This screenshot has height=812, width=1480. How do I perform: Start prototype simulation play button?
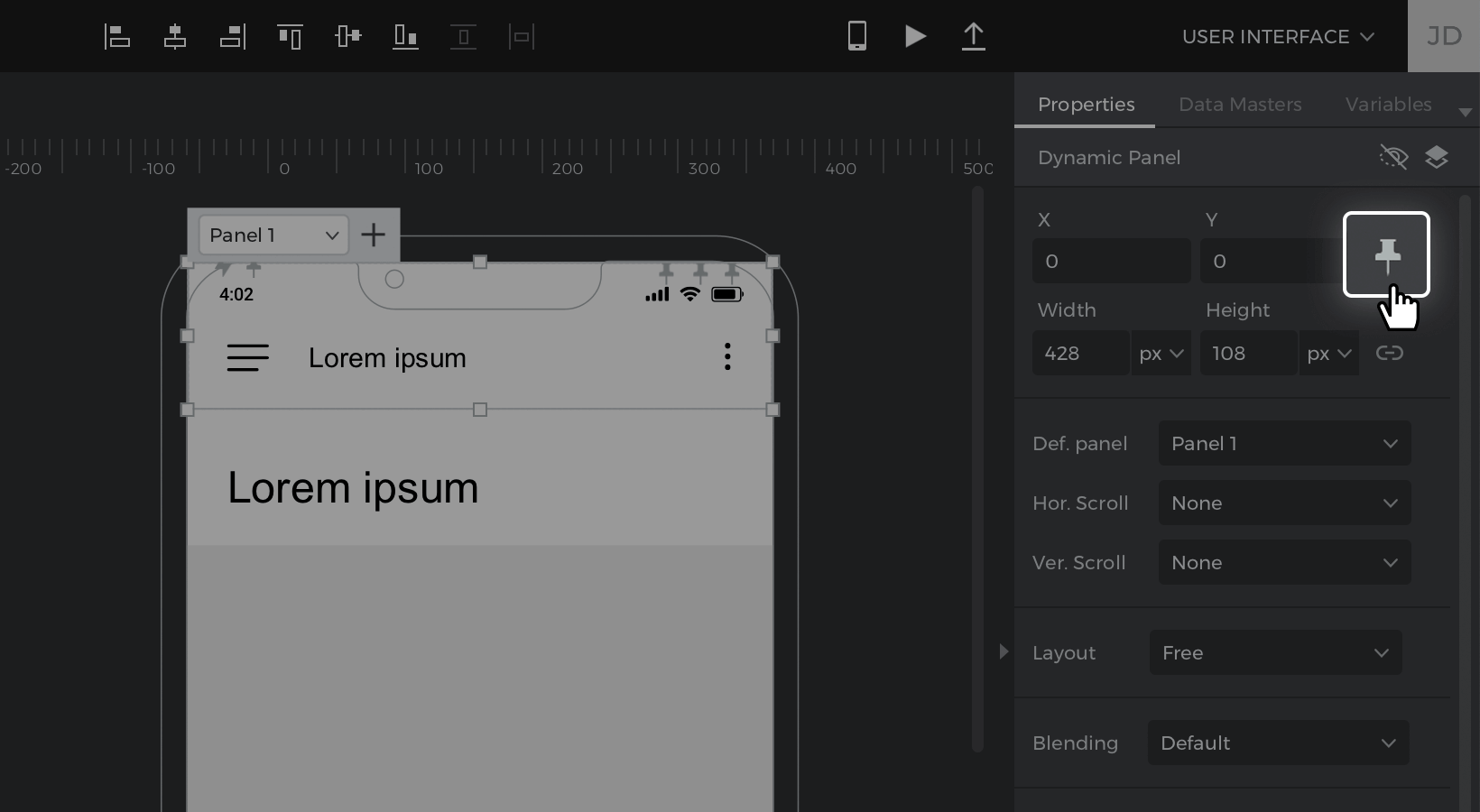tap(915, 36)
